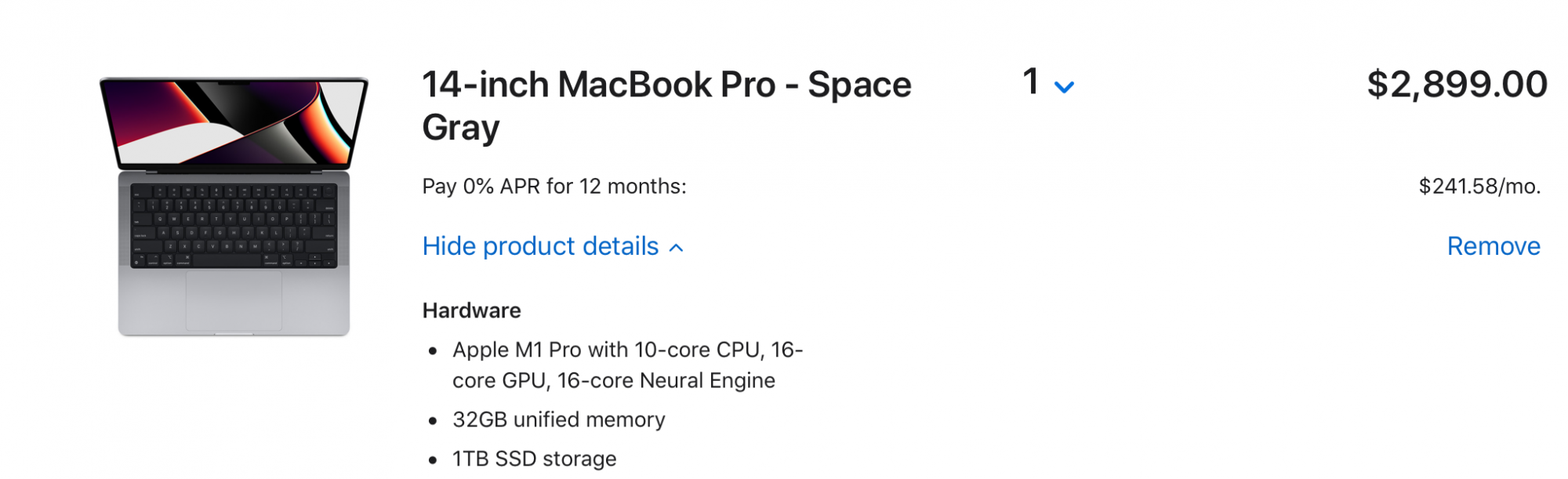Click the MacBook Pro product image

(234, 205)
